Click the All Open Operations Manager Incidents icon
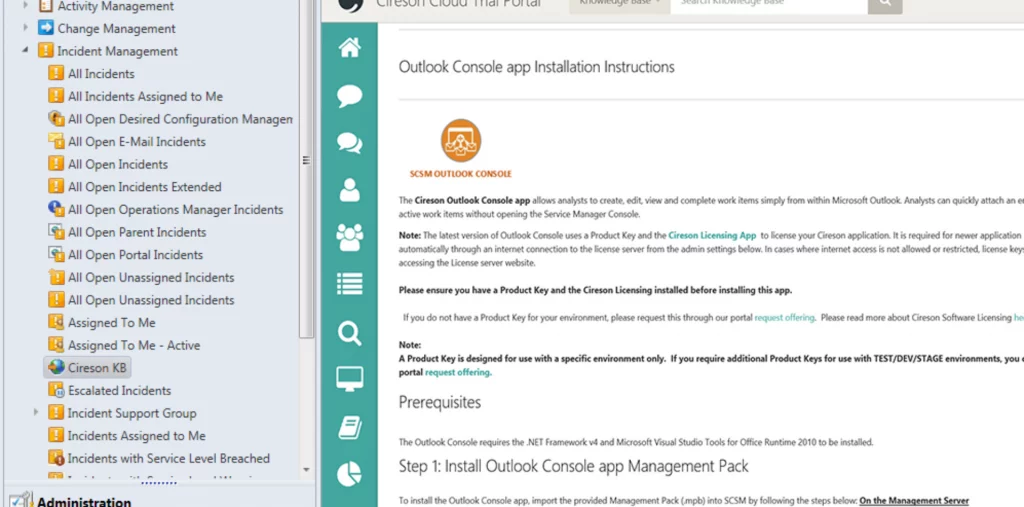 coord(56,209)
